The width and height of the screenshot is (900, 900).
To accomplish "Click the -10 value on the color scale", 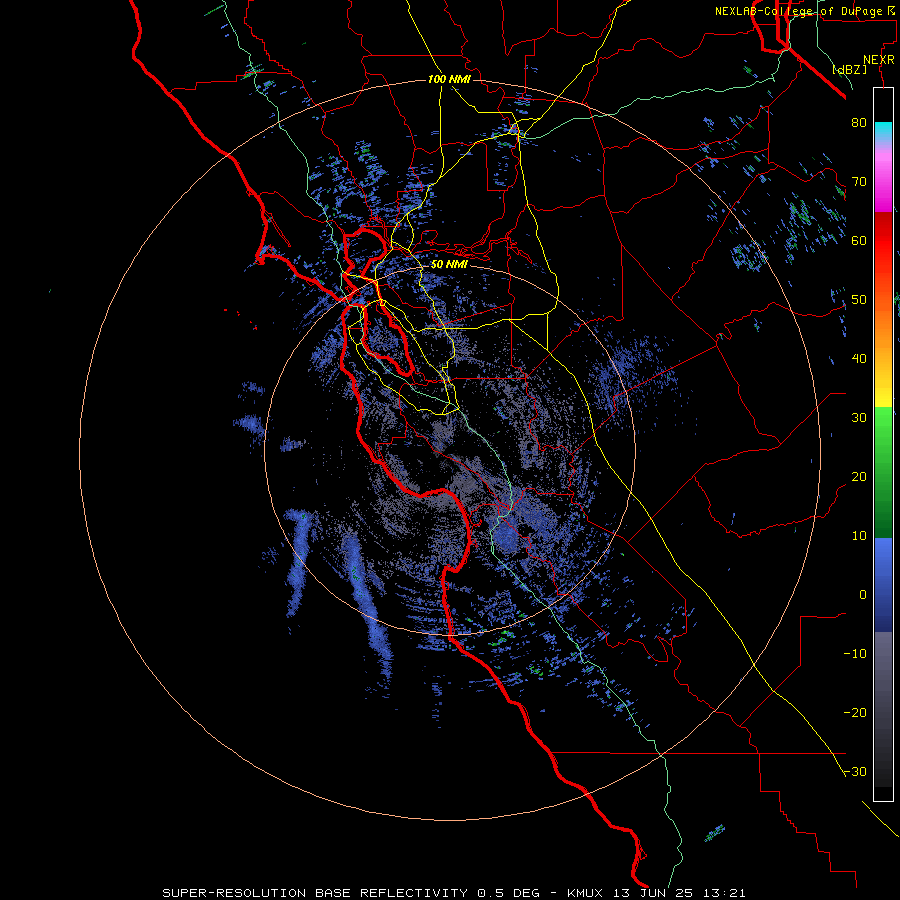I will (855, 654).
